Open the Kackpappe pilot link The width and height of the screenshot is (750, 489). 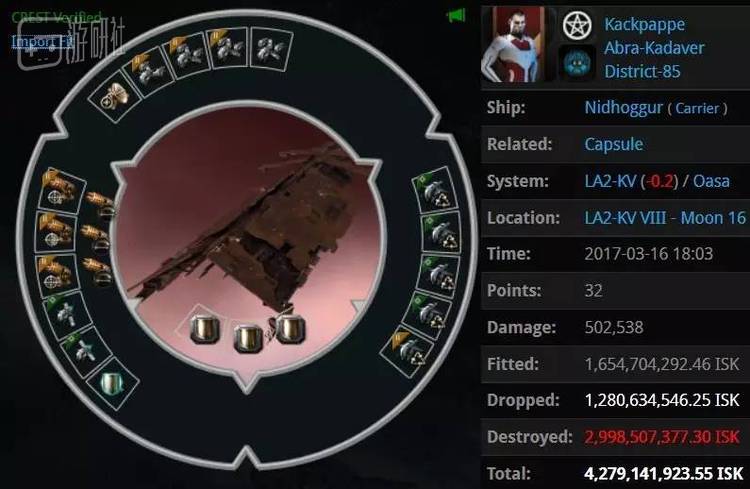point(644,24)
